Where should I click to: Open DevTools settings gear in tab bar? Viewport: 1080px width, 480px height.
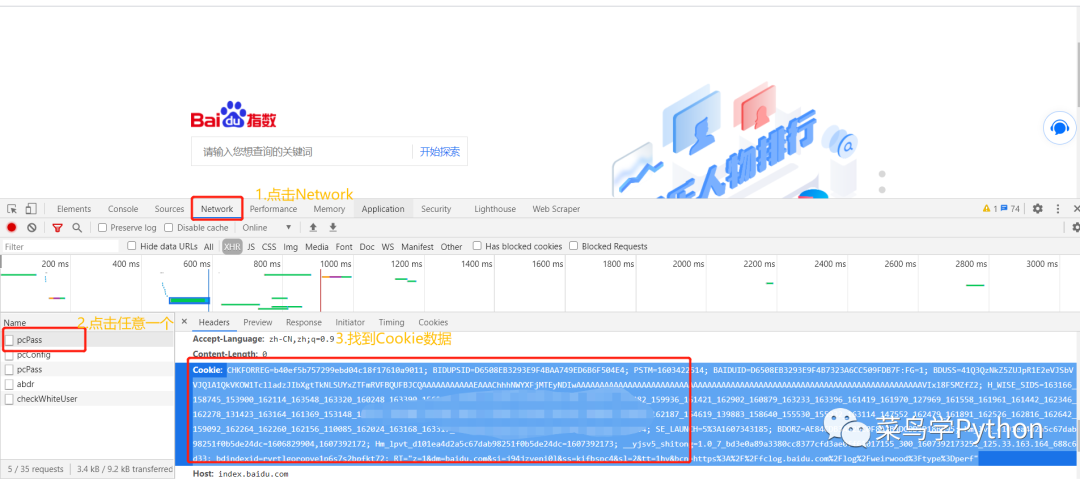tap(1037, 209)
